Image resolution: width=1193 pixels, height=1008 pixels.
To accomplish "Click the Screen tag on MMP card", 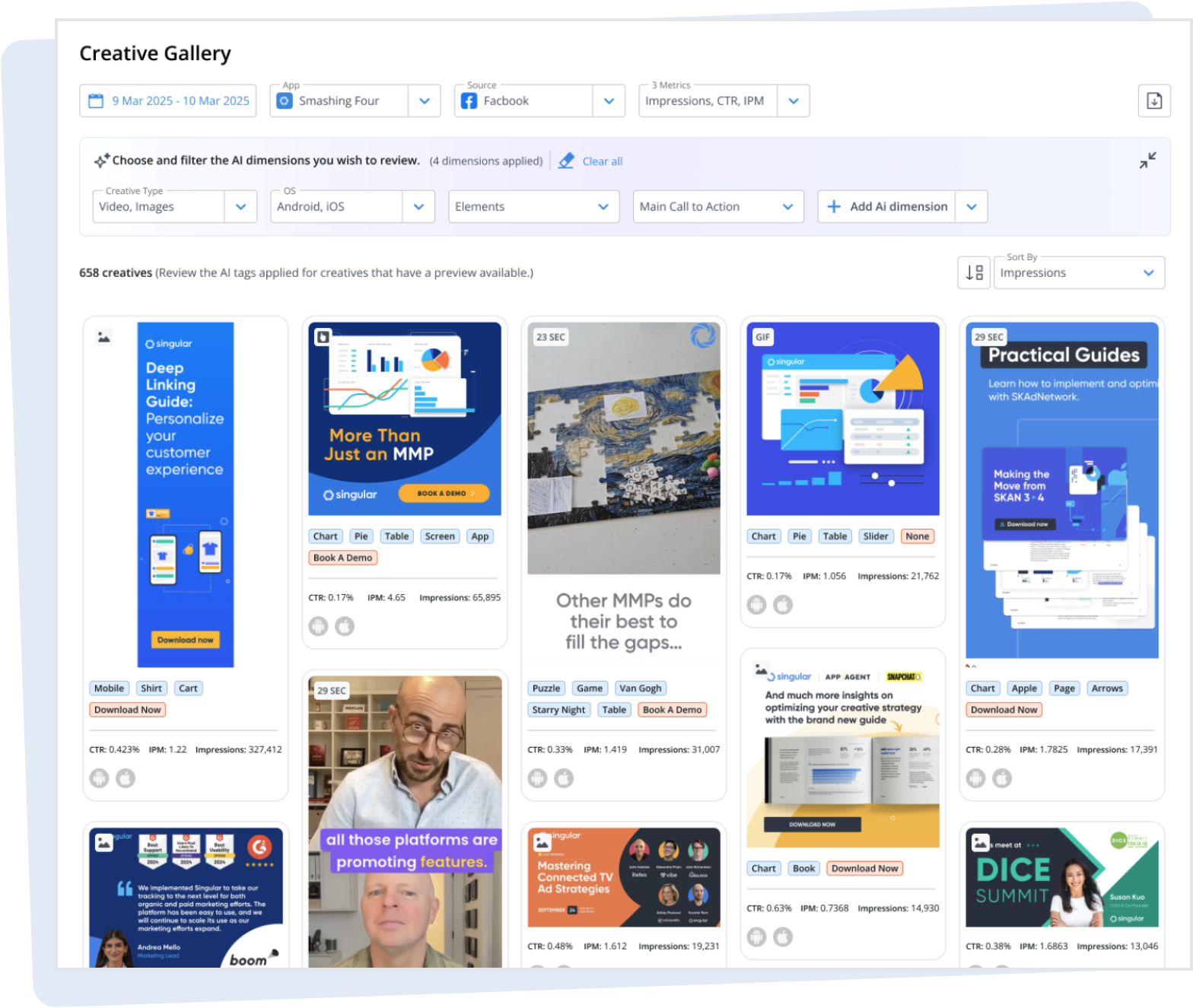I will [440, 536].
